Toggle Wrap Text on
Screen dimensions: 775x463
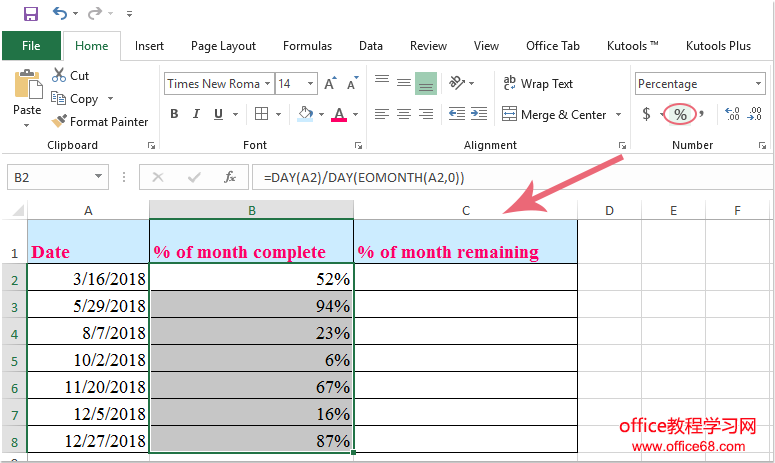537,84
